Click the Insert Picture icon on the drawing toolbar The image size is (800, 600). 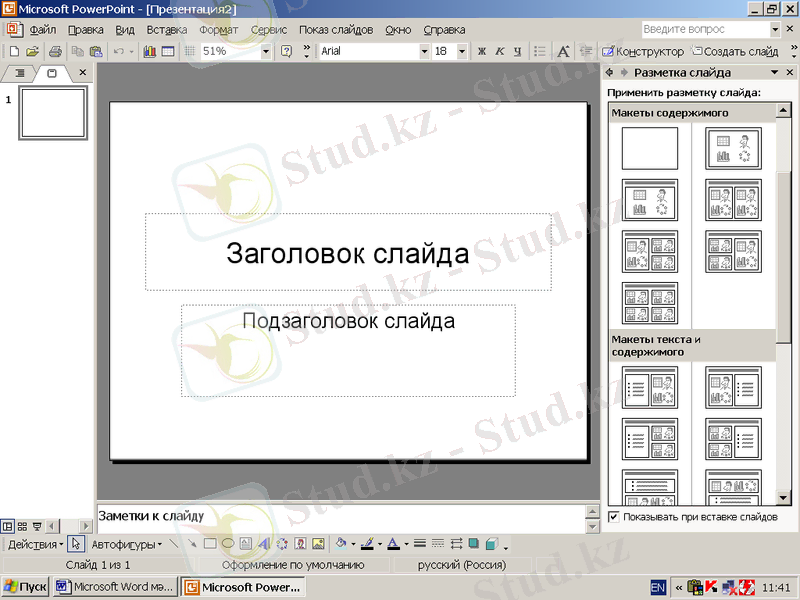(318, 545)
